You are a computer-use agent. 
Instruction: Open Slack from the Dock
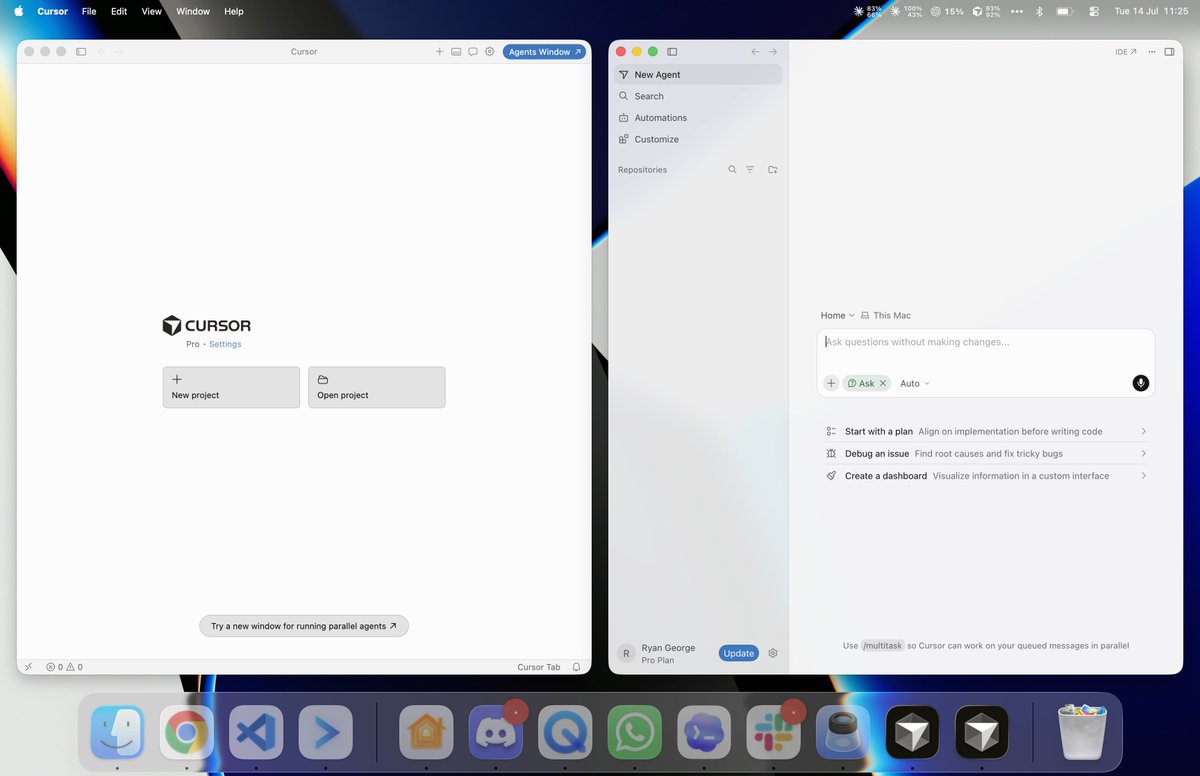773,733
